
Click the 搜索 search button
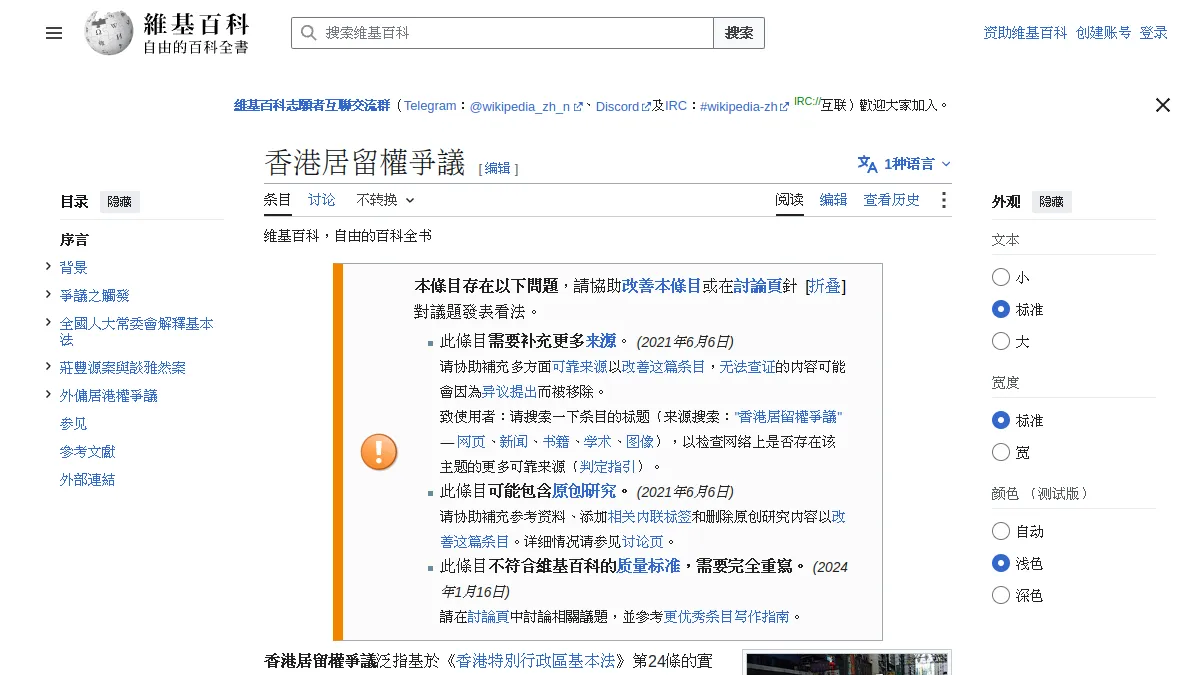739,33
